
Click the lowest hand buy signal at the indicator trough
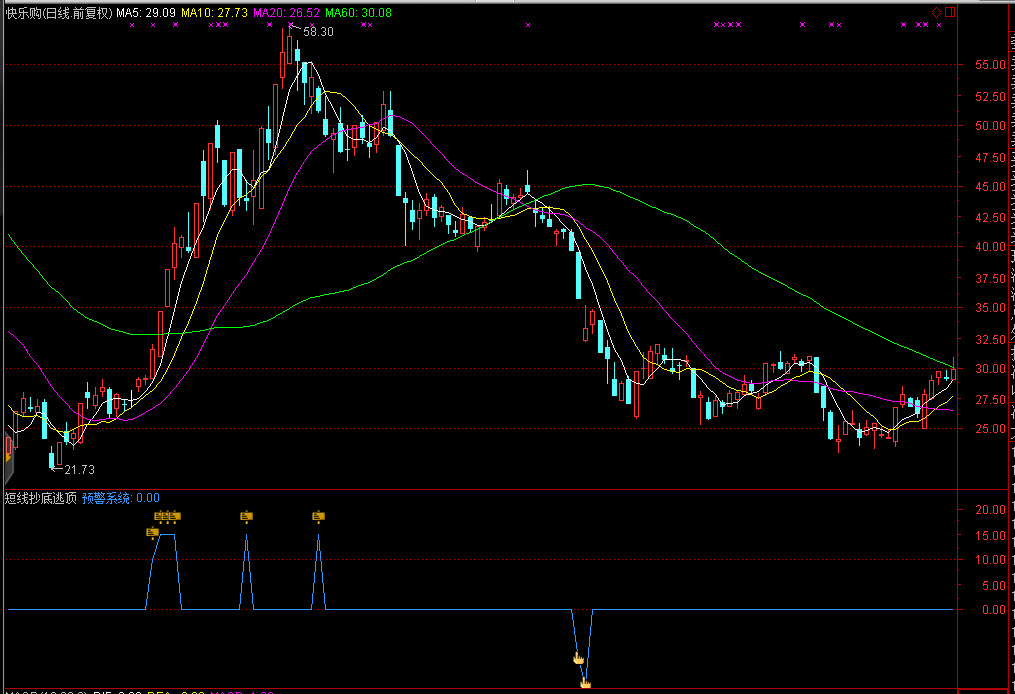click(585, 683)
